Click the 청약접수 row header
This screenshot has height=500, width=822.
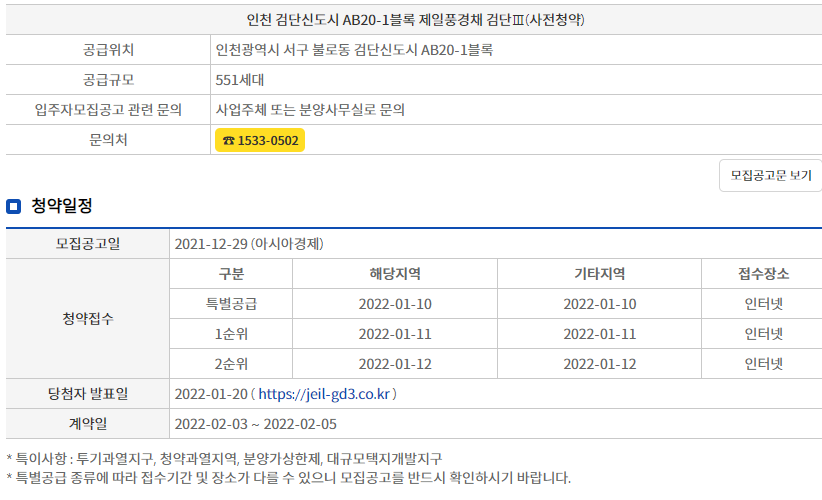tap(88, 319)
